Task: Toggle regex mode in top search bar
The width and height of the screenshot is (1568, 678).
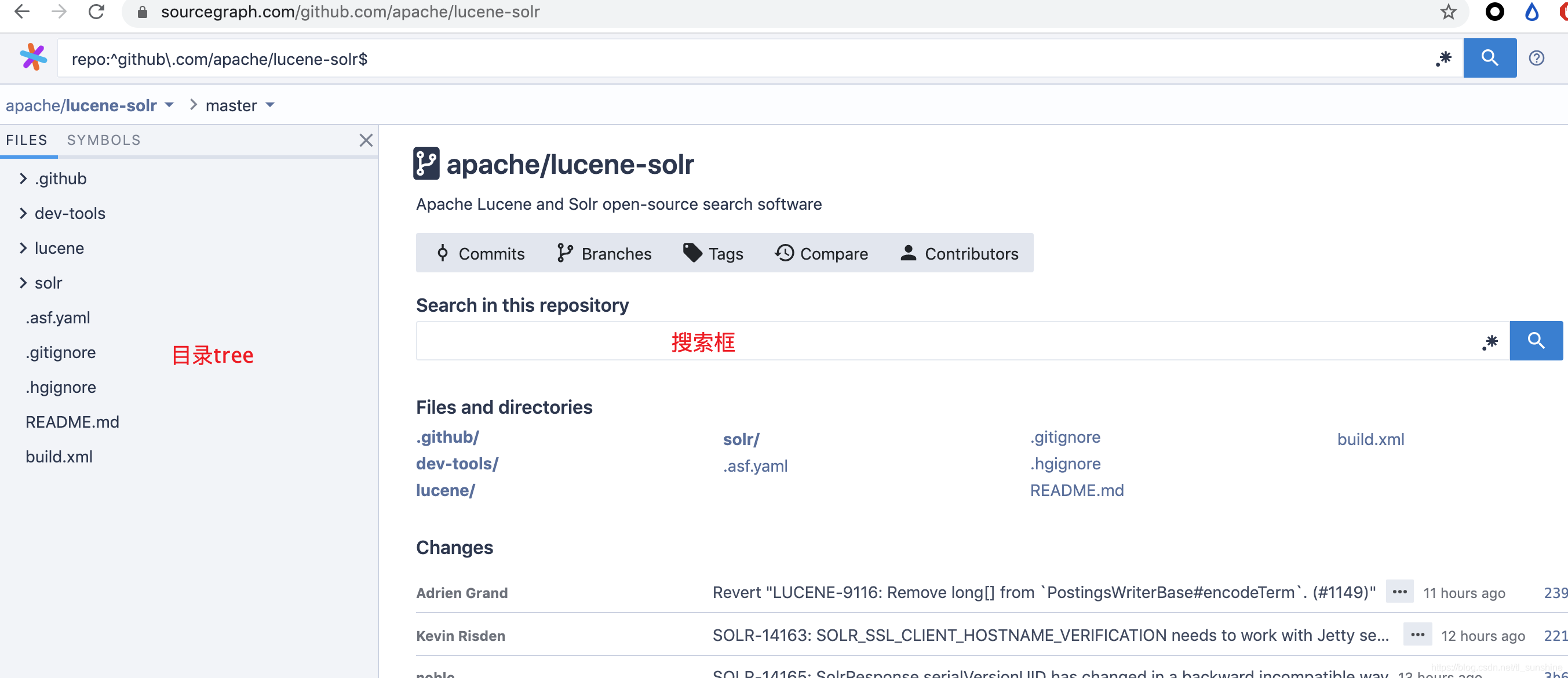Action: click(x=1443, y=59)
